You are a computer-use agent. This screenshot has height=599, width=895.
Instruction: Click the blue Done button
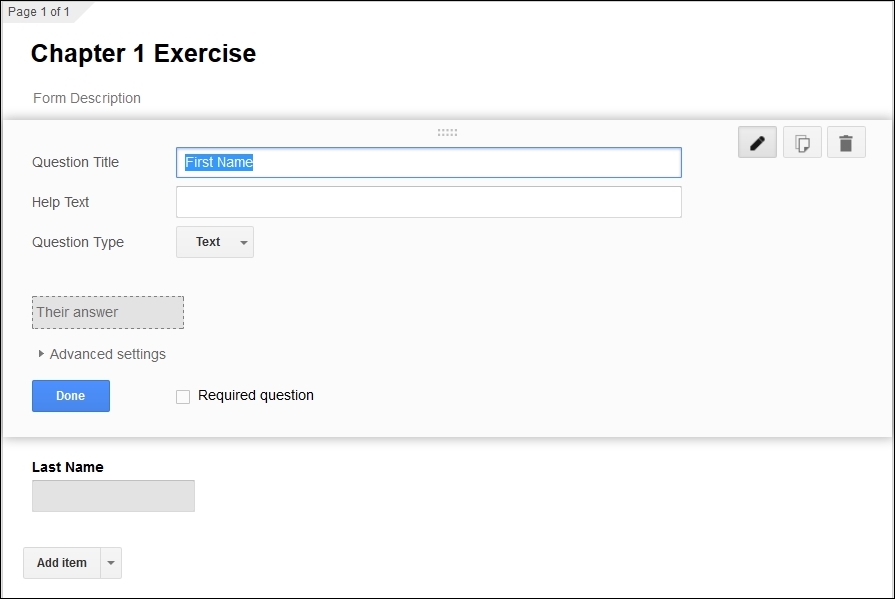71,396
